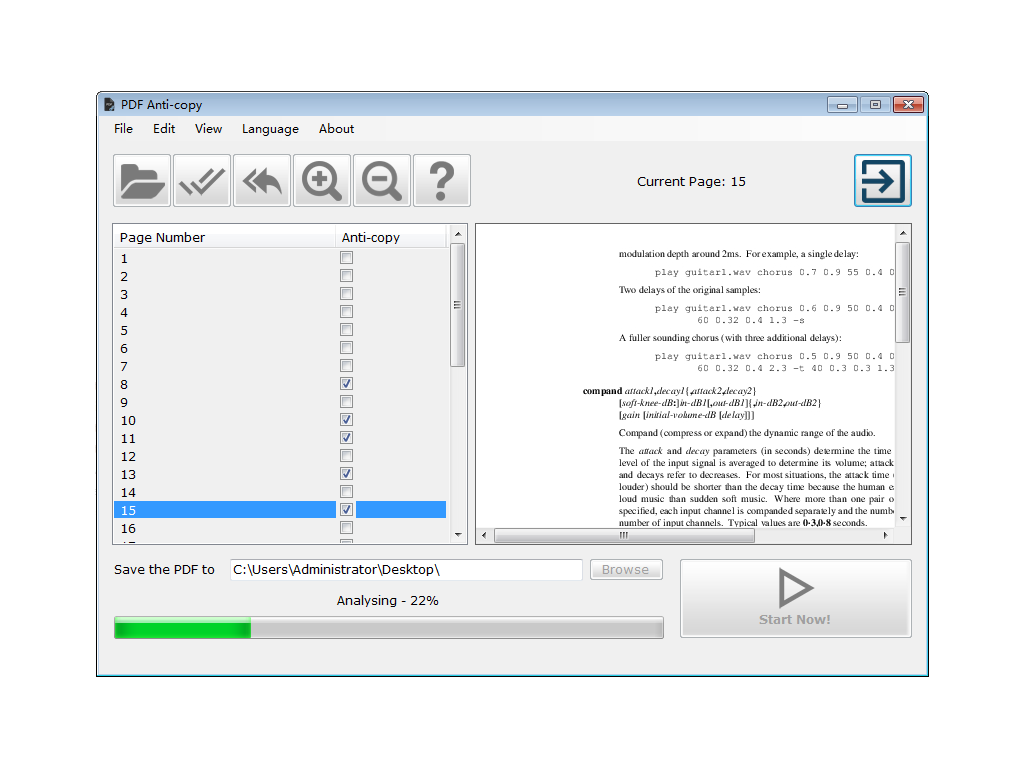Image resolution: width=1024 pixels, height=768 pixels.
Task: Open the Language menu
Action: tap(270, 129)
